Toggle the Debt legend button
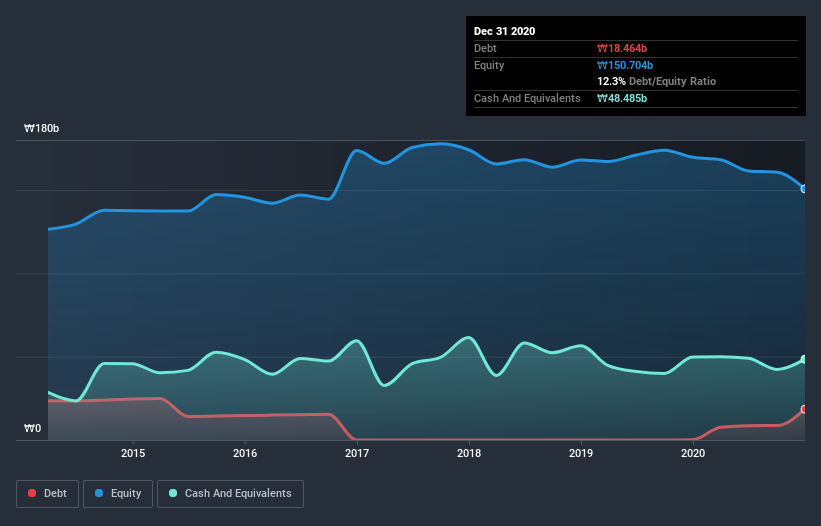This screenshot has width=821, height=526. point(48,494)
